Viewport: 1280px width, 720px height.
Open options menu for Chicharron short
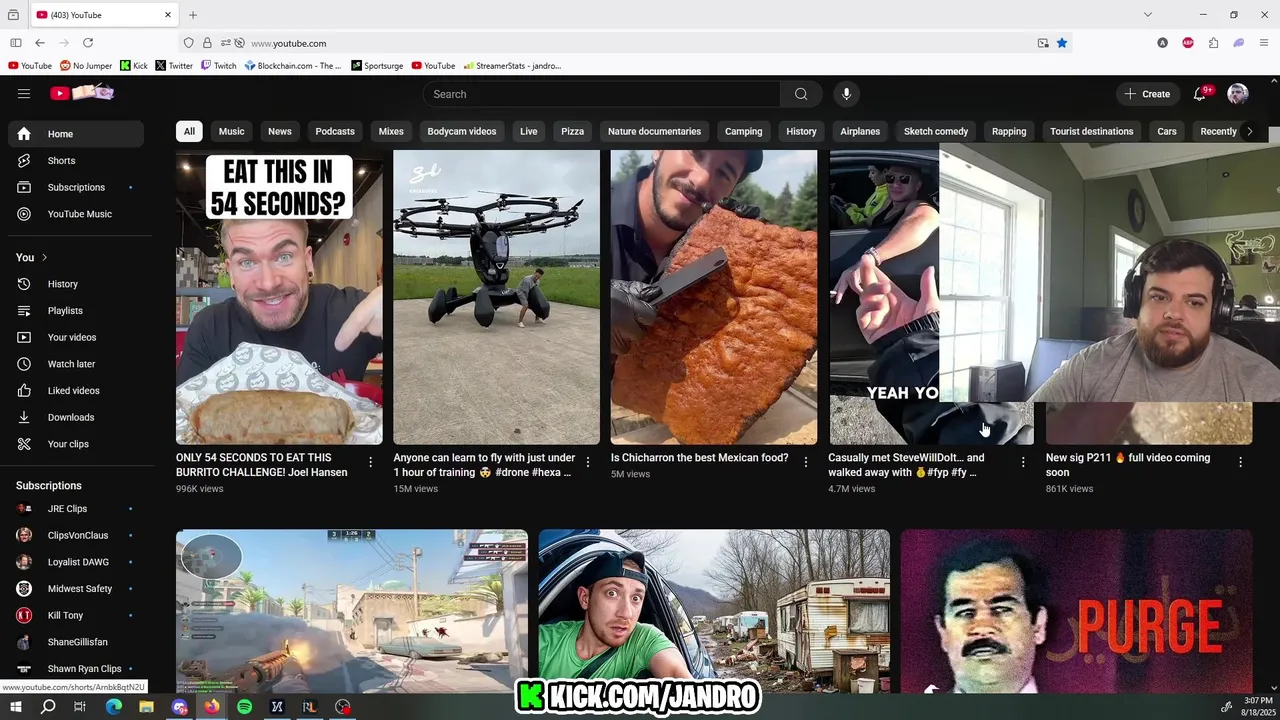pyautogui.click(x=805, y=462)
